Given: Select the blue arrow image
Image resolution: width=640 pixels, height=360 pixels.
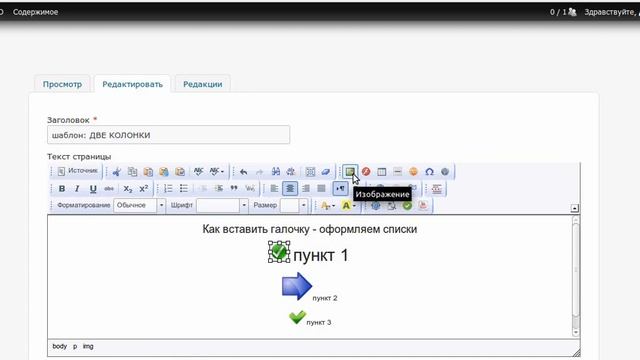Looking at the screenshot, I should coord(297,286).
